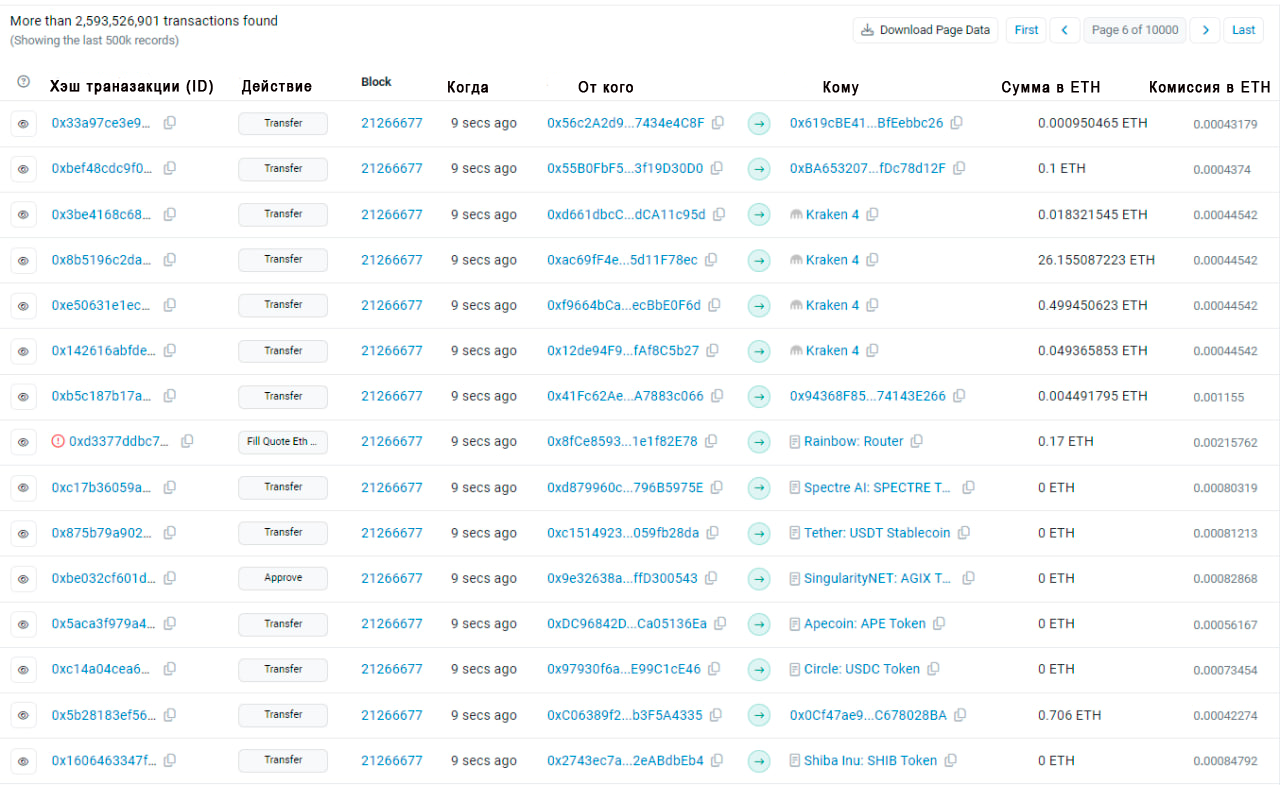Click the fee value 0.00215762
The image size is (1280, 785).
[1225, 442]
